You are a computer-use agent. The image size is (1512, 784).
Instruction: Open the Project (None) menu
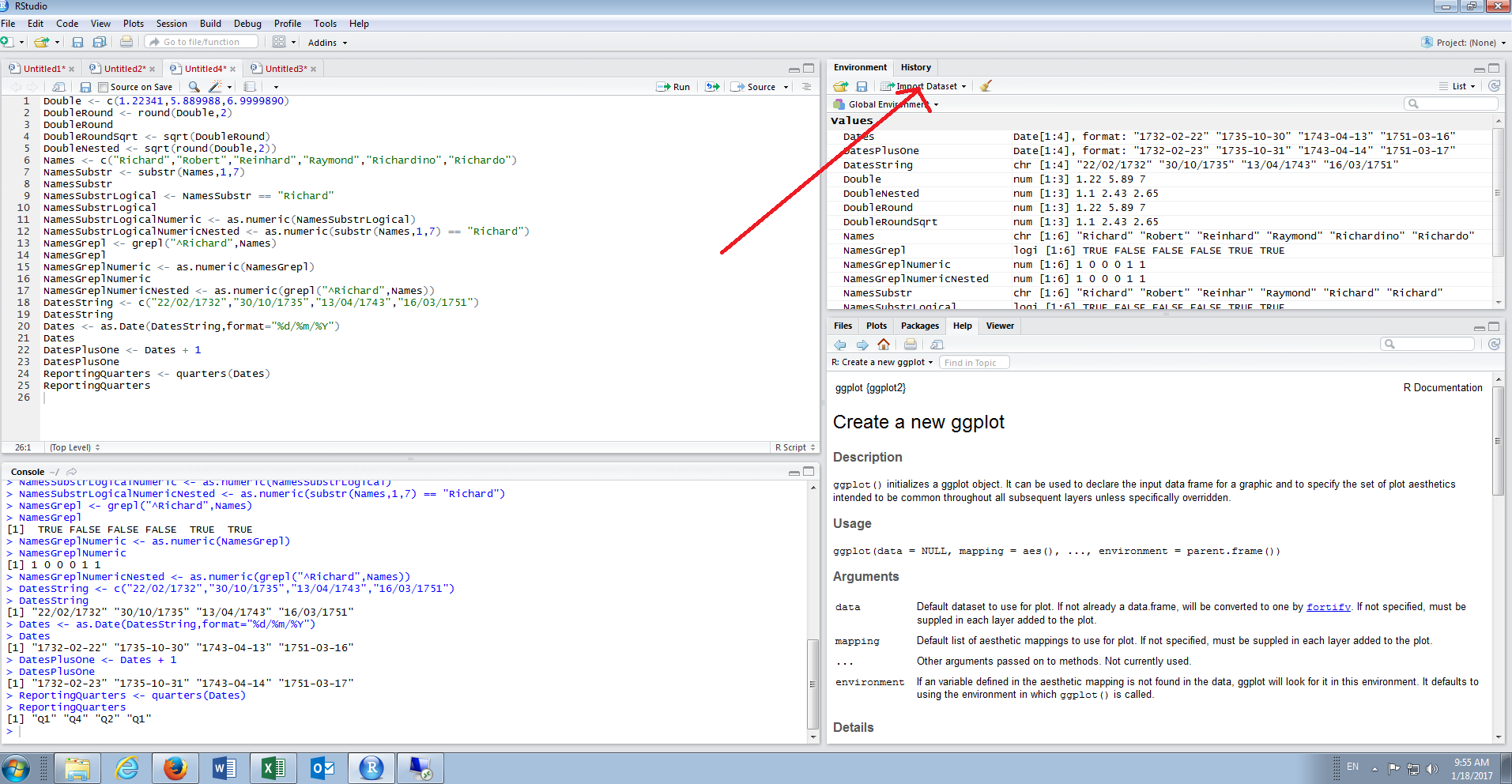pos(1463,43)
